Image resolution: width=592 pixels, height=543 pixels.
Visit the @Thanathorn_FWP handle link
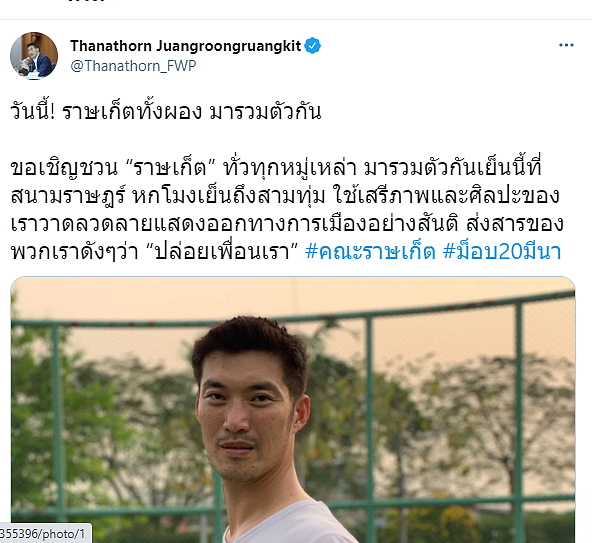coord(133,66)
